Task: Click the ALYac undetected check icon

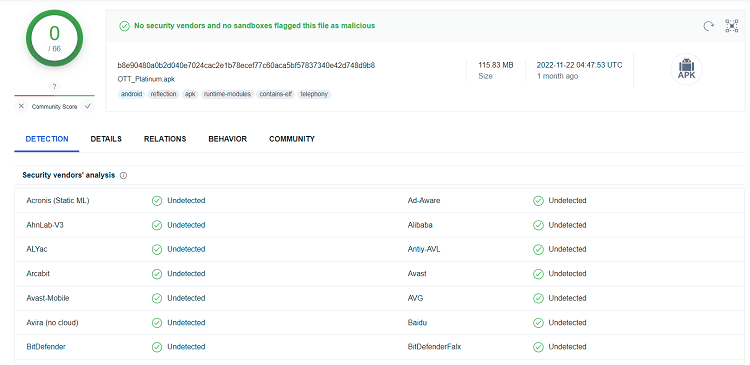Action: 157,249
